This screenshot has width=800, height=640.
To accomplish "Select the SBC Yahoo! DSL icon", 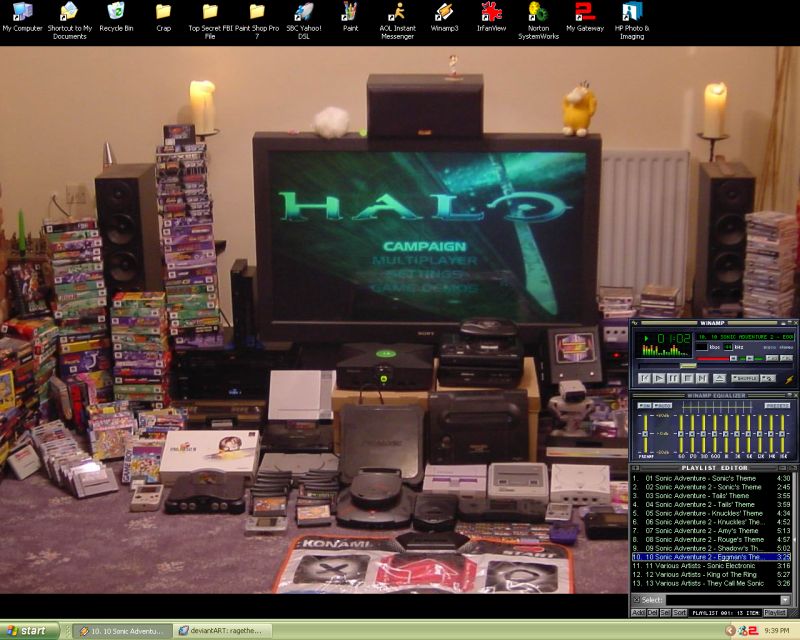I will pyautogui.click(x=304, y=21).
